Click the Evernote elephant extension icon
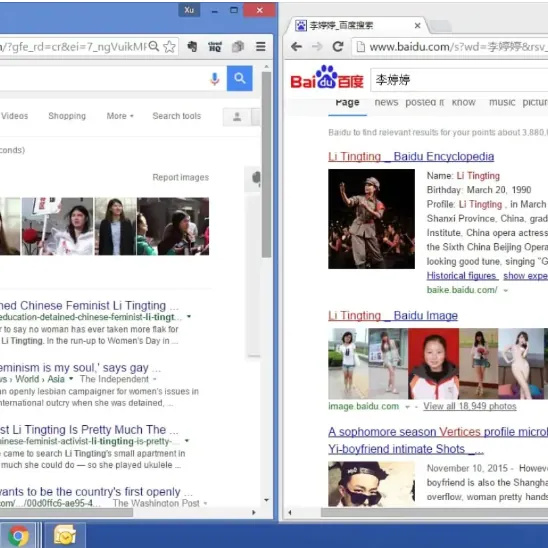548x548 pixels. point(192,46)
